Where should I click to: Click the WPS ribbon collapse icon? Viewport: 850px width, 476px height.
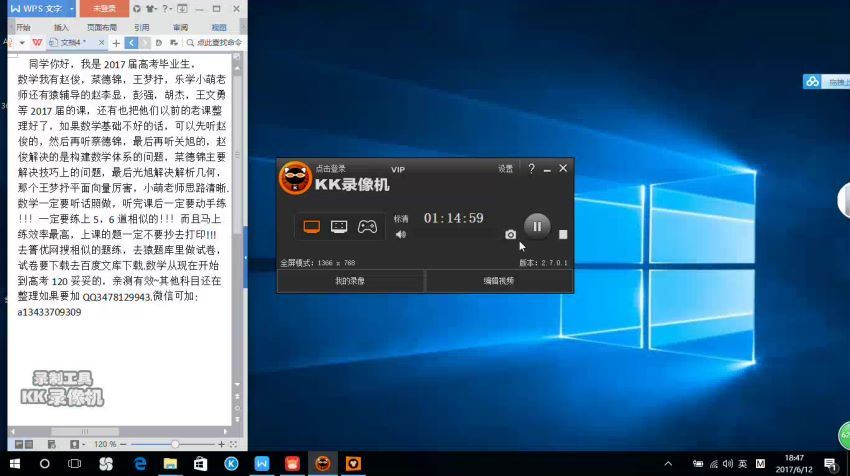point(183,9)
